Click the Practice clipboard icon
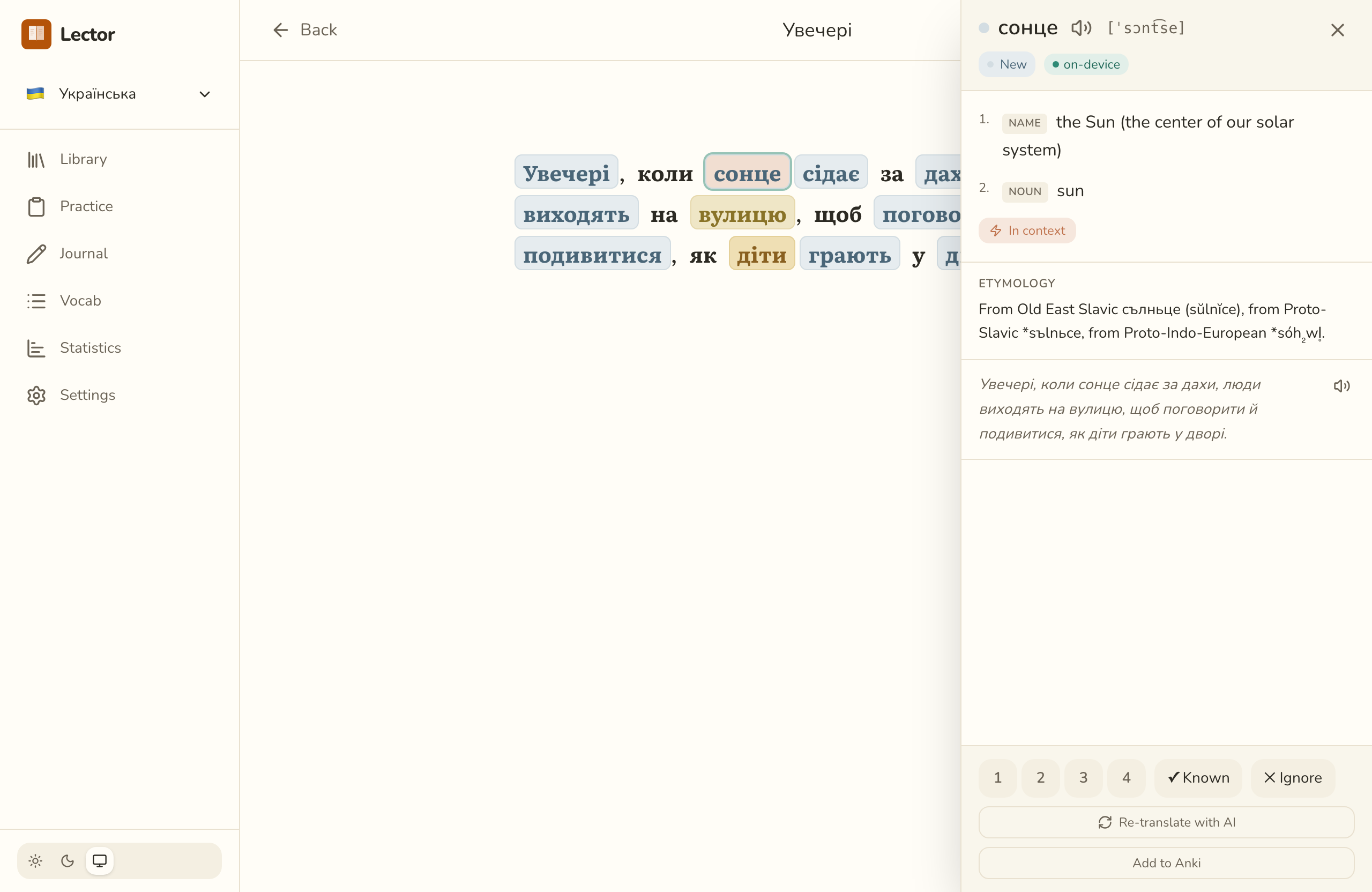Image resolution: width=1372 pixels, height=892 pixels. click(x=36, y=206)
